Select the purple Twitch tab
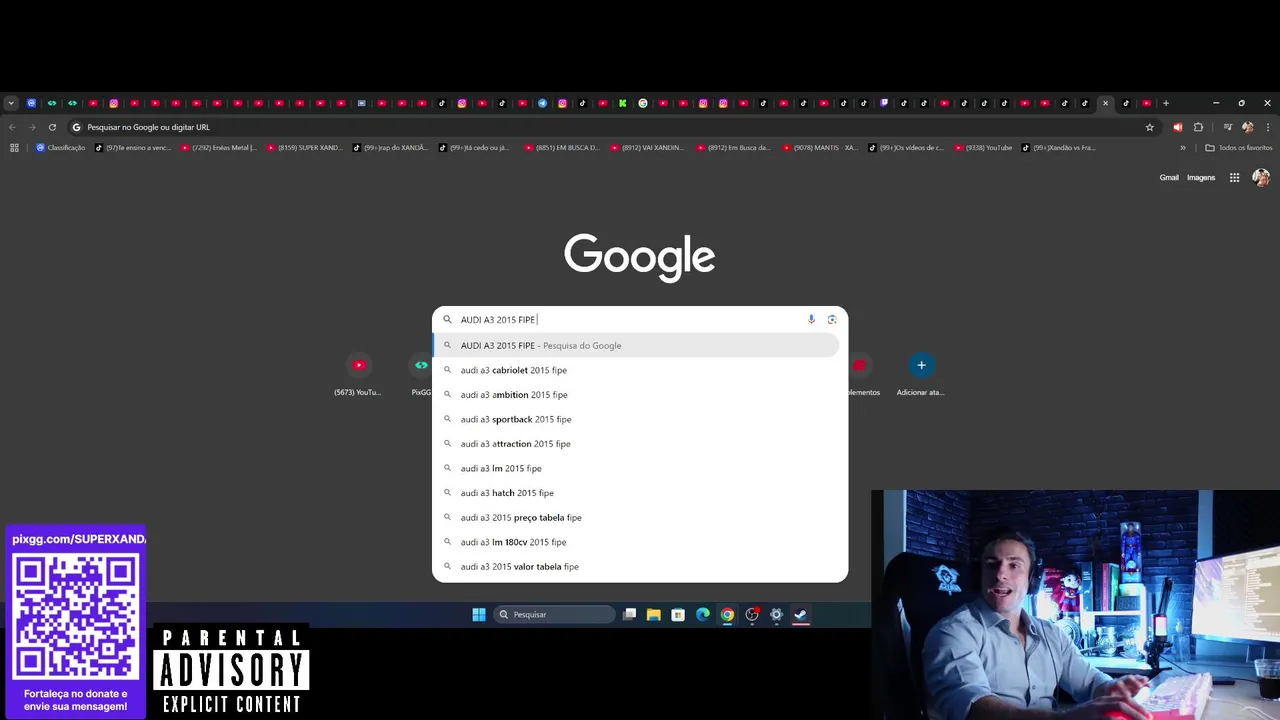This screenshot has height=720, width=1280. (x=884, y=103)
